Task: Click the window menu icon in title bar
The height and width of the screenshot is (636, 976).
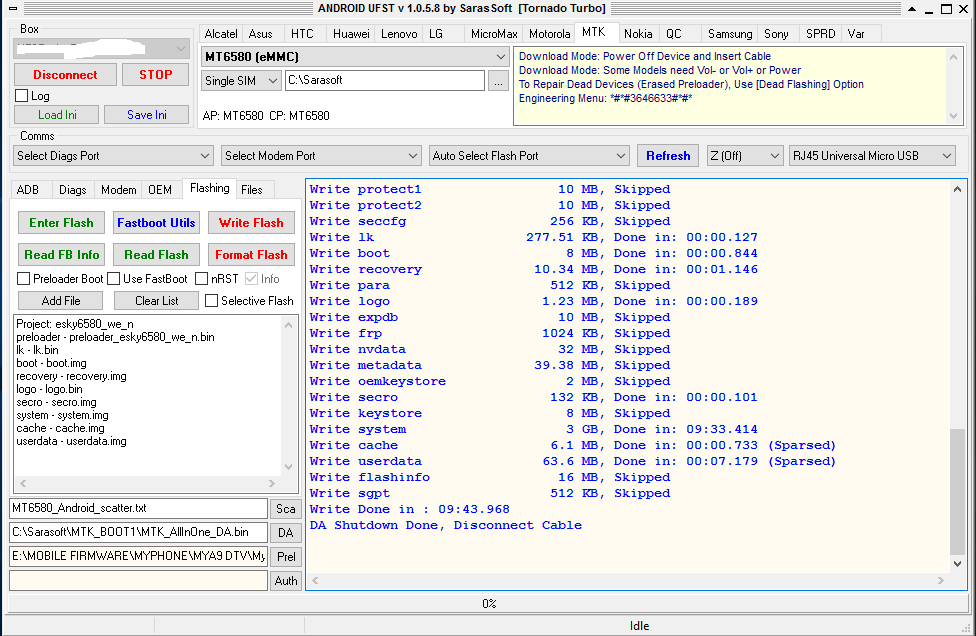Action: pyautogui.click(x=12, y=9)
